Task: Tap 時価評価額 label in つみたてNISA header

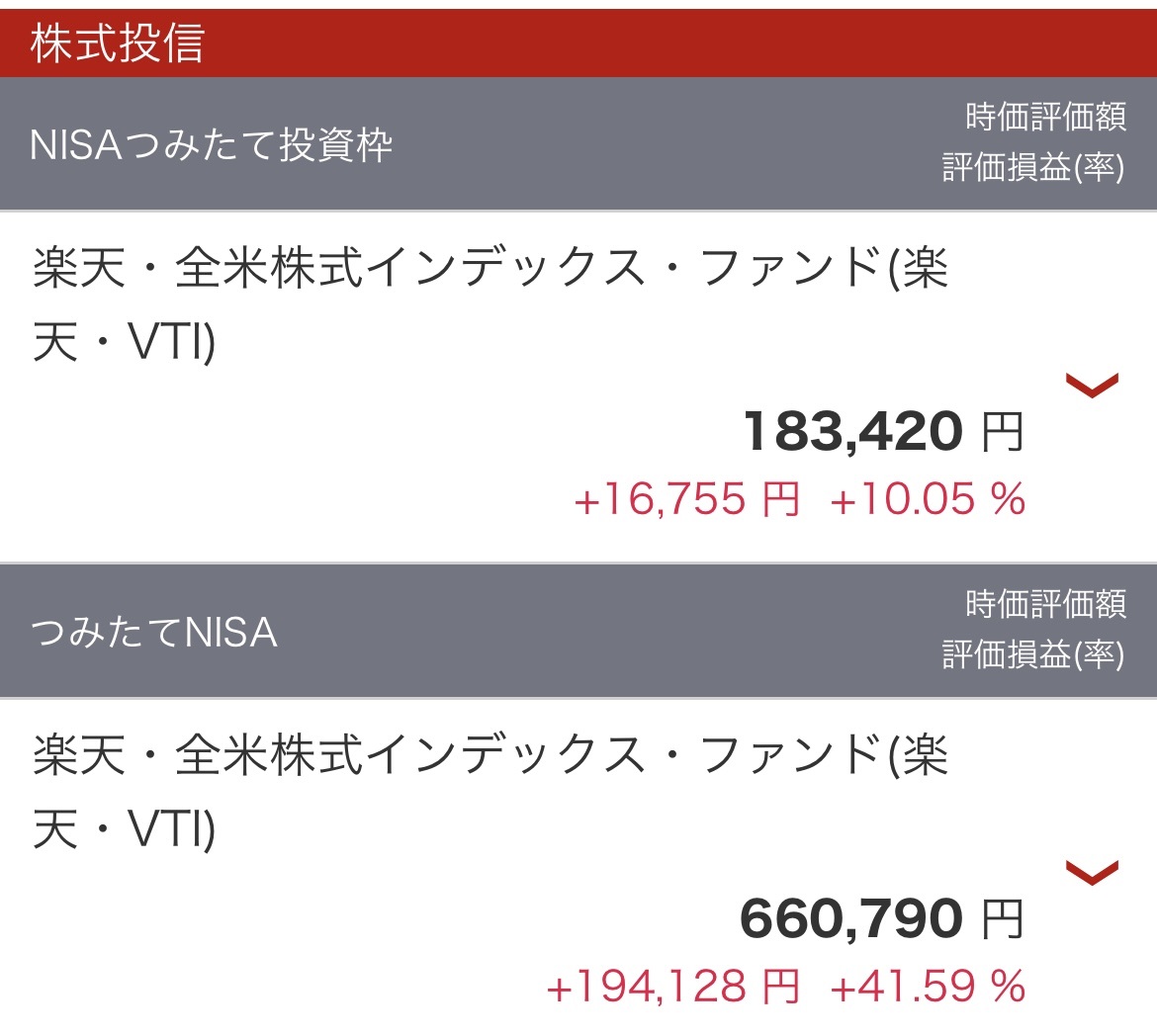Action: (1045, 604)
